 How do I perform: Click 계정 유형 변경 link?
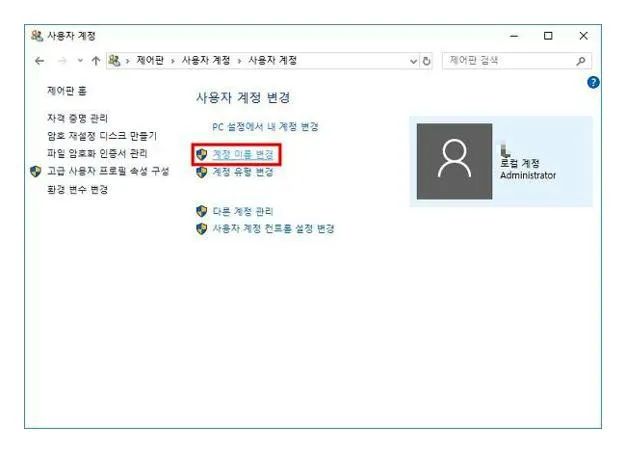(x=243, y=172)
